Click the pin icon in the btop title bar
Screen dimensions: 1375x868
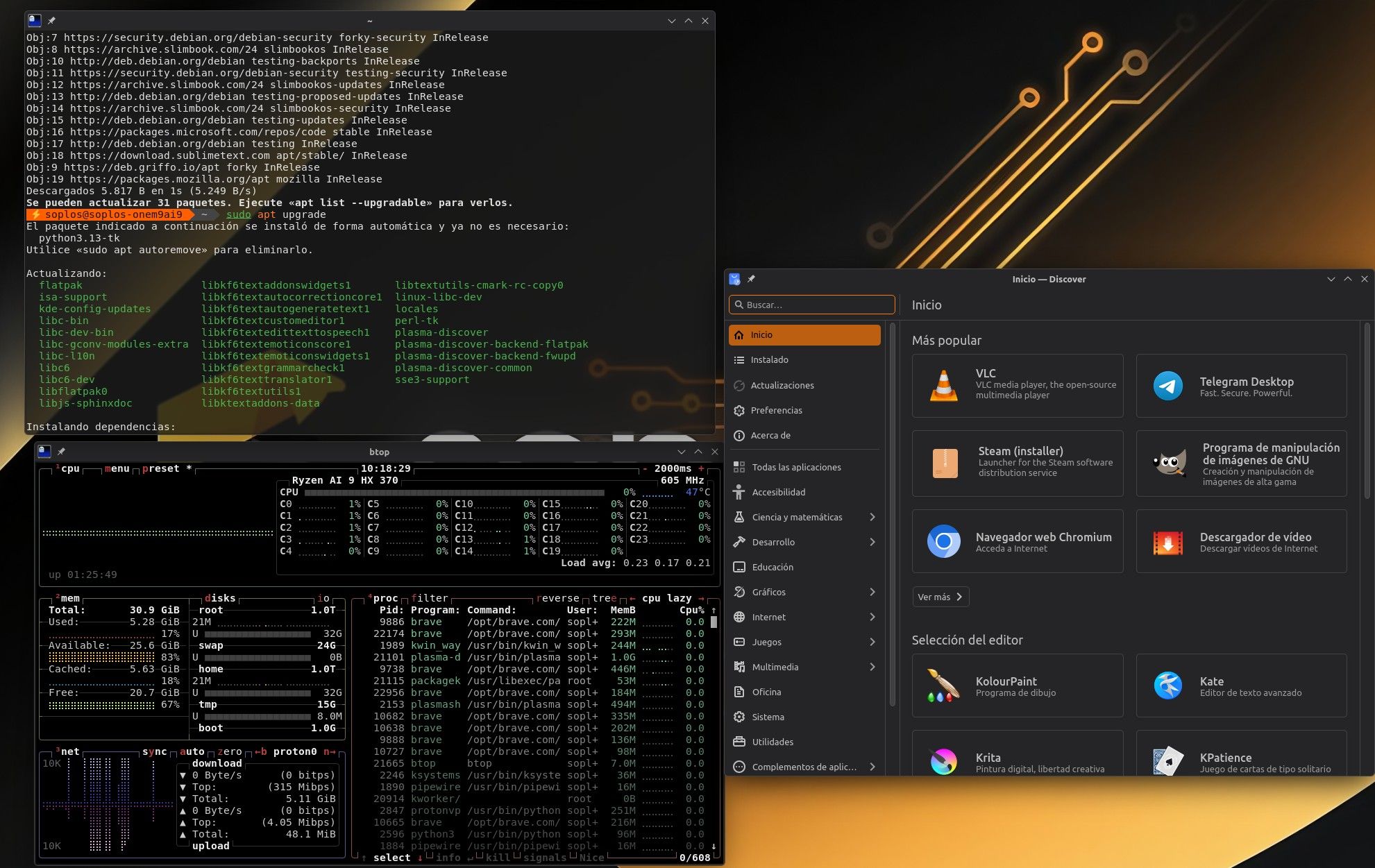[61, 452]
